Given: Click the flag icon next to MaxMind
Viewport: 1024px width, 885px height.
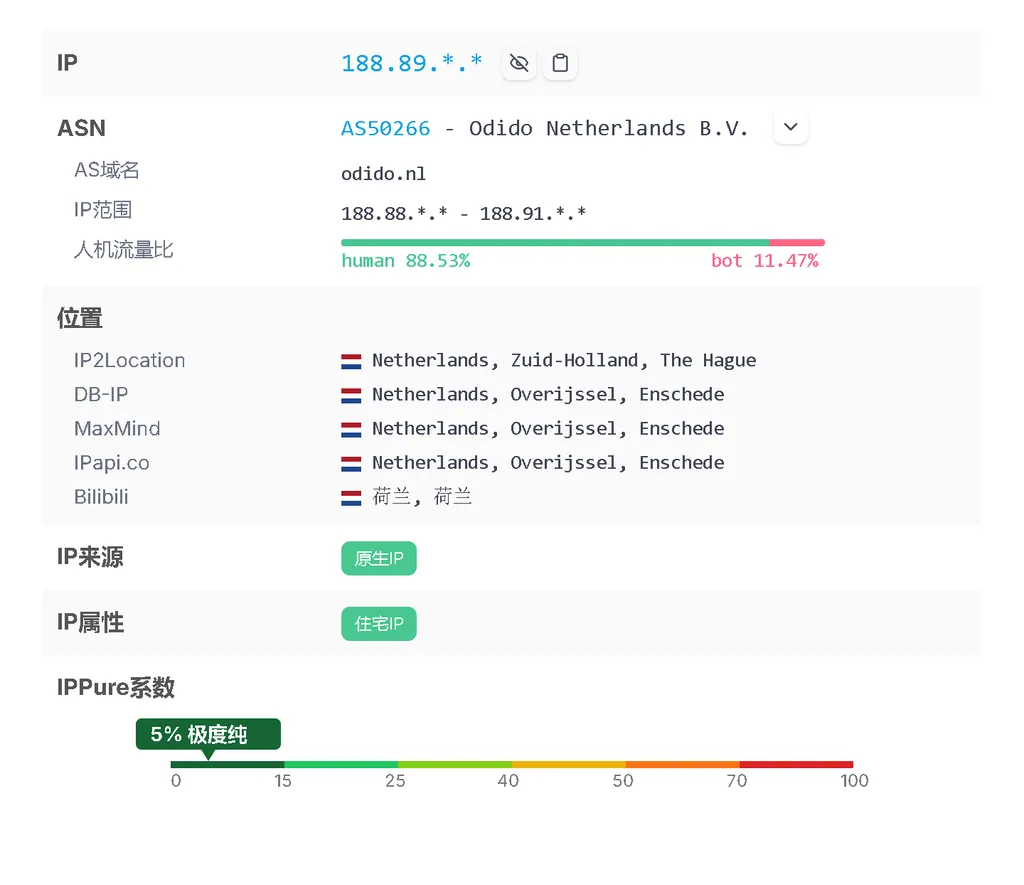Looking at the screenshot, I should (x=351, y=428).
